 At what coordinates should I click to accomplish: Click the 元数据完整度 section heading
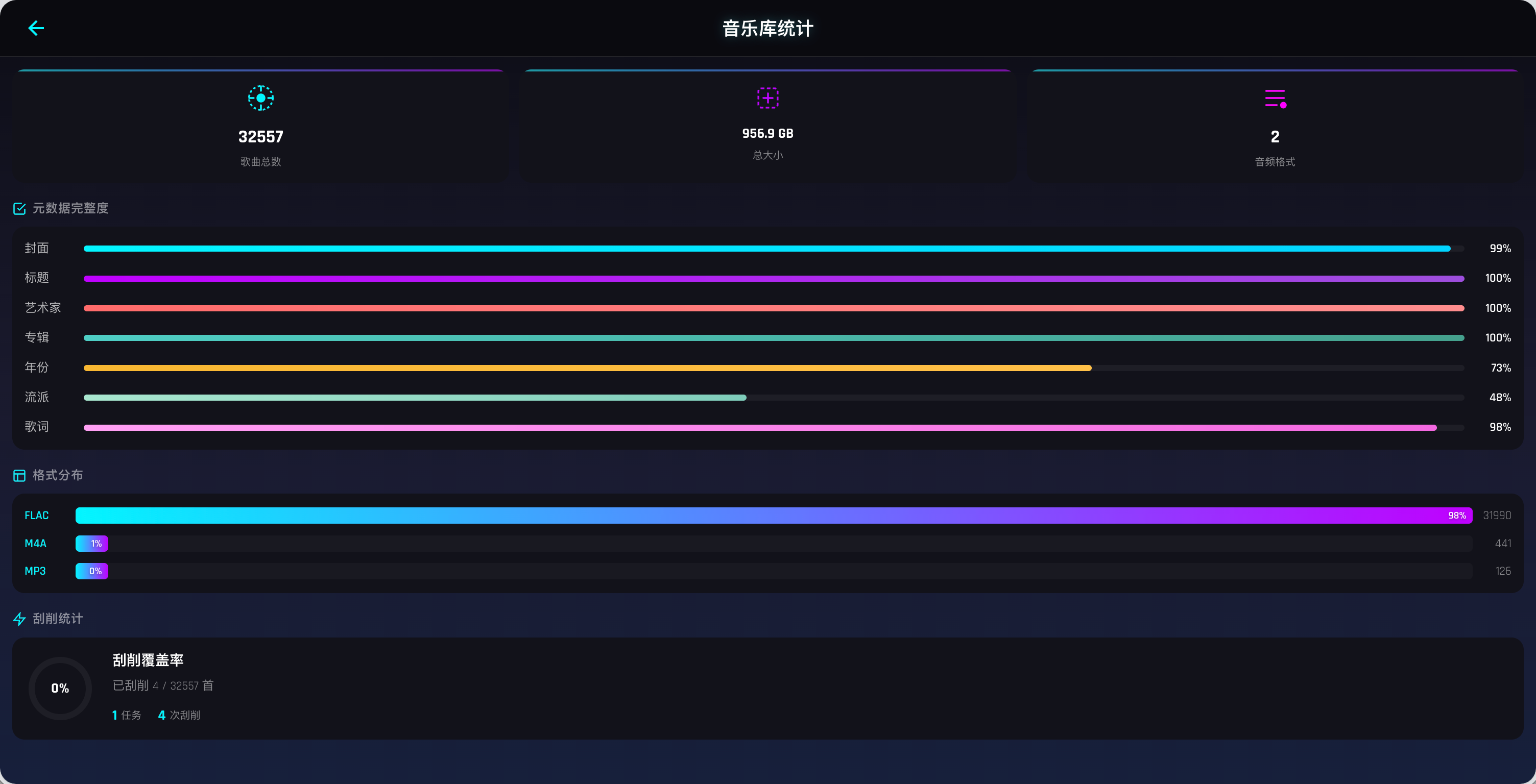[70, 208]
